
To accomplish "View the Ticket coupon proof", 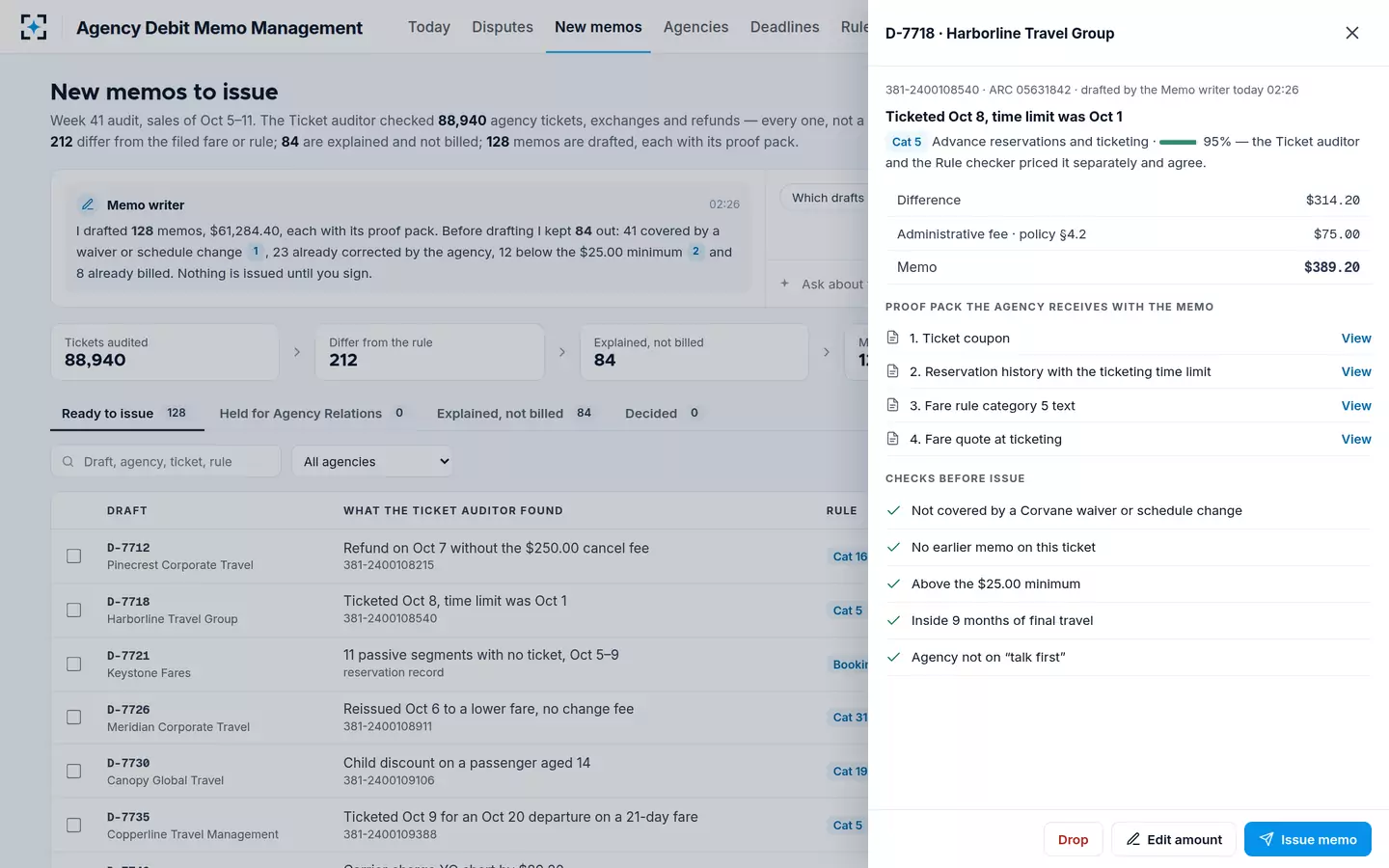I will point(1356,339).
